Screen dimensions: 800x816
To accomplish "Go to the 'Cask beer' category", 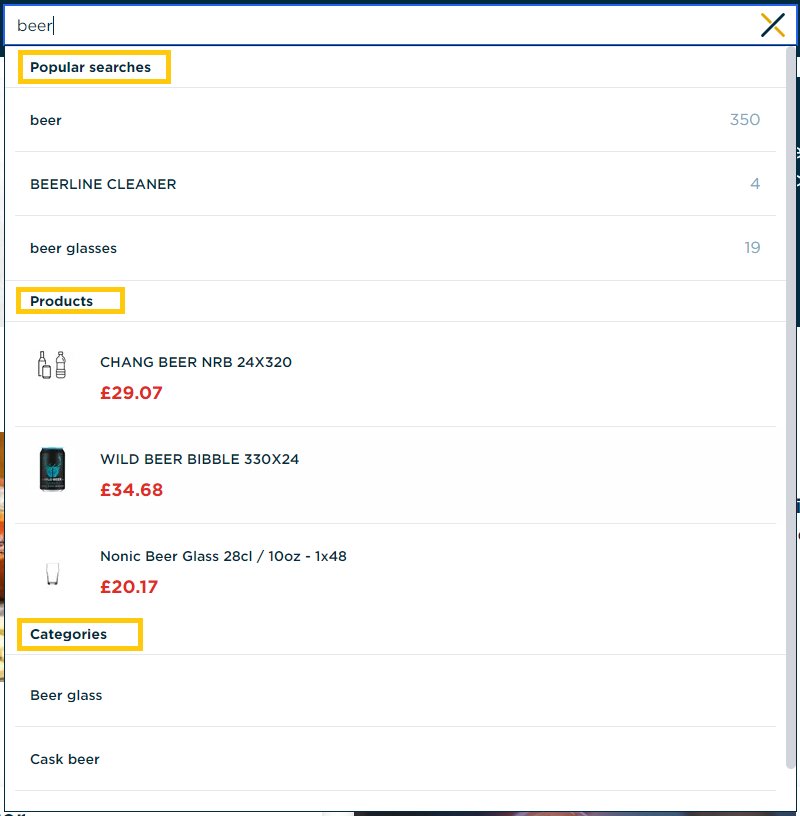I will (x=395, y=759).
